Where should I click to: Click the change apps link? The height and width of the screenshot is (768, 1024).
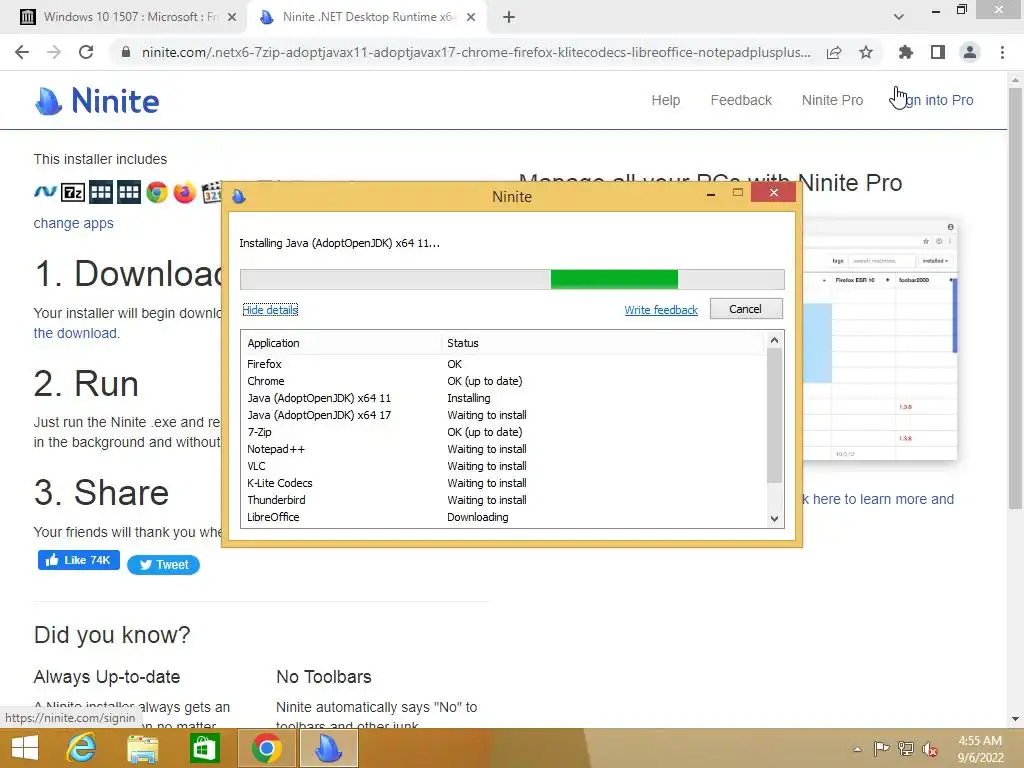tap(73, 223)
